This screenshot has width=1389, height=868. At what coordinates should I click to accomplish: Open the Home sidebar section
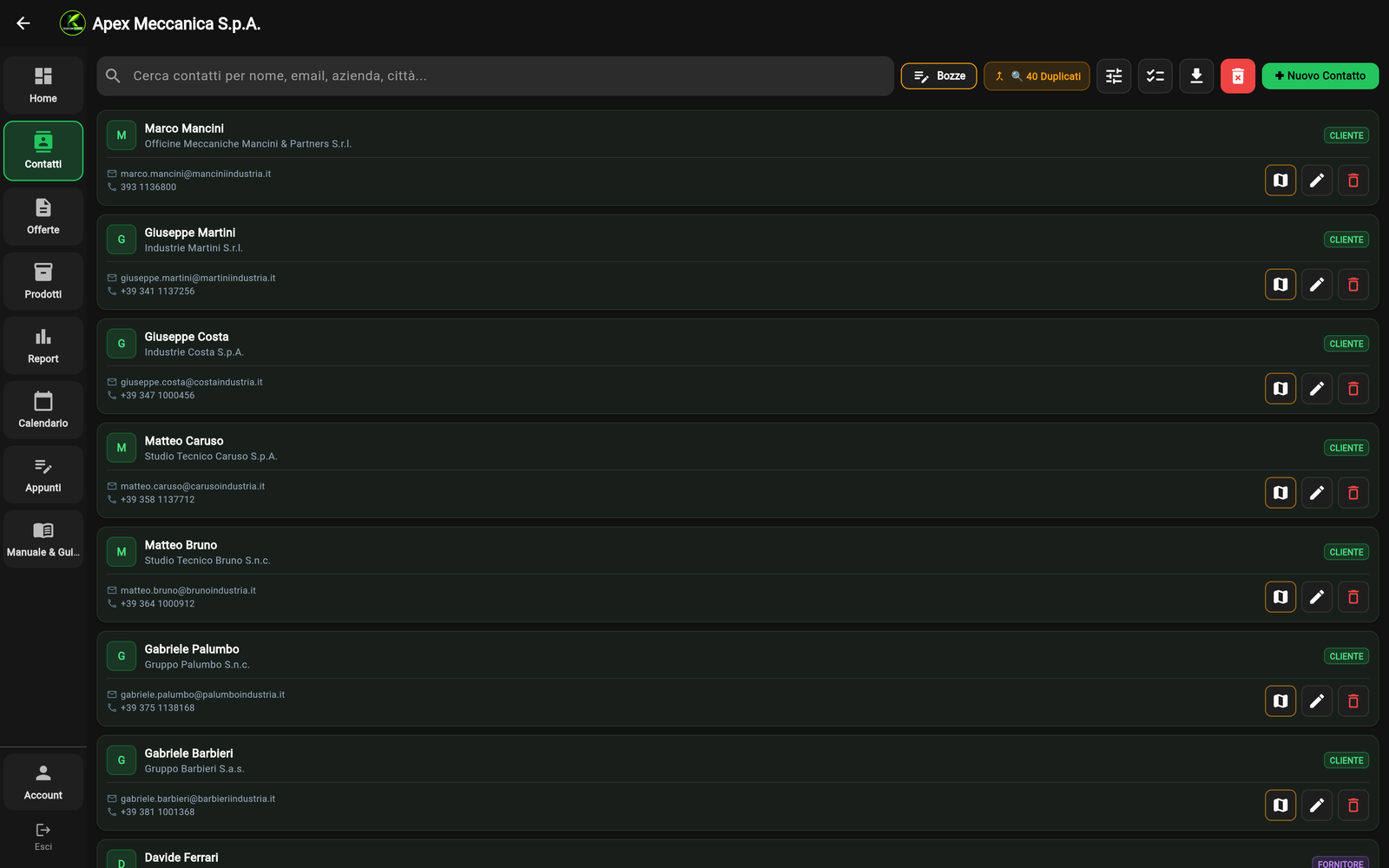coord(43,85)
